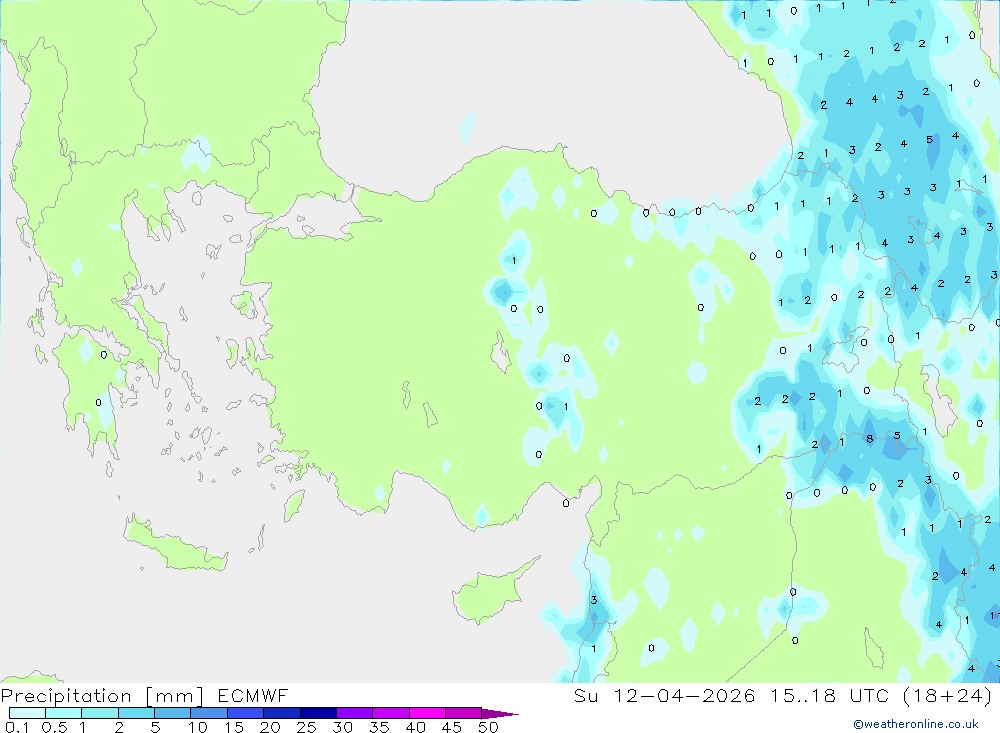
Task: Click the '40' legend scale label
Action: click(415, 727)
